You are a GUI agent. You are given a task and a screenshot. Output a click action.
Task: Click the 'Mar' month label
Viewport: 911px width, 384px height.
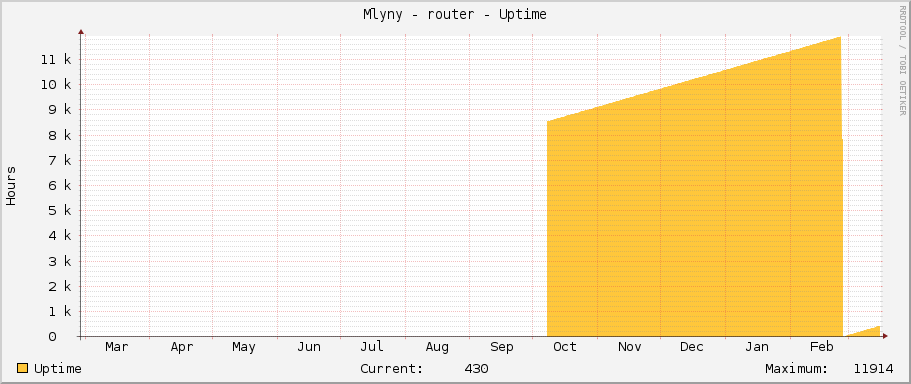point(117,347)
